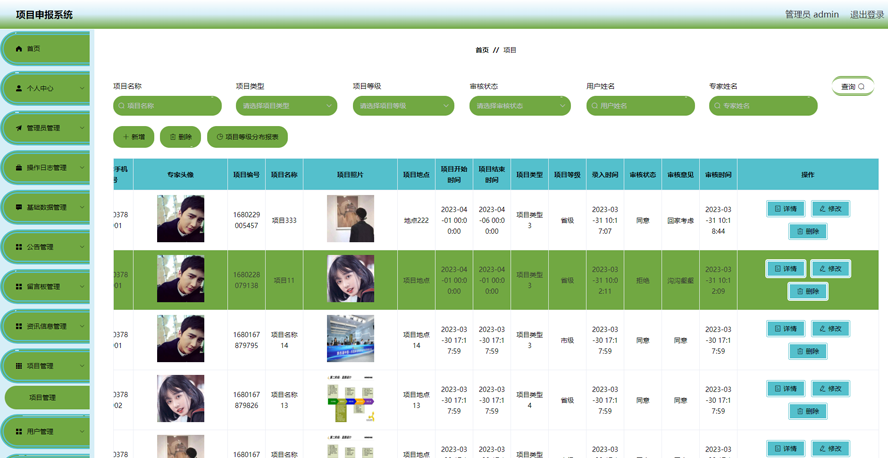Click the grid icon beside 用户管理
Viewport: 888px width, 458px height.
(x=19, y=431)
